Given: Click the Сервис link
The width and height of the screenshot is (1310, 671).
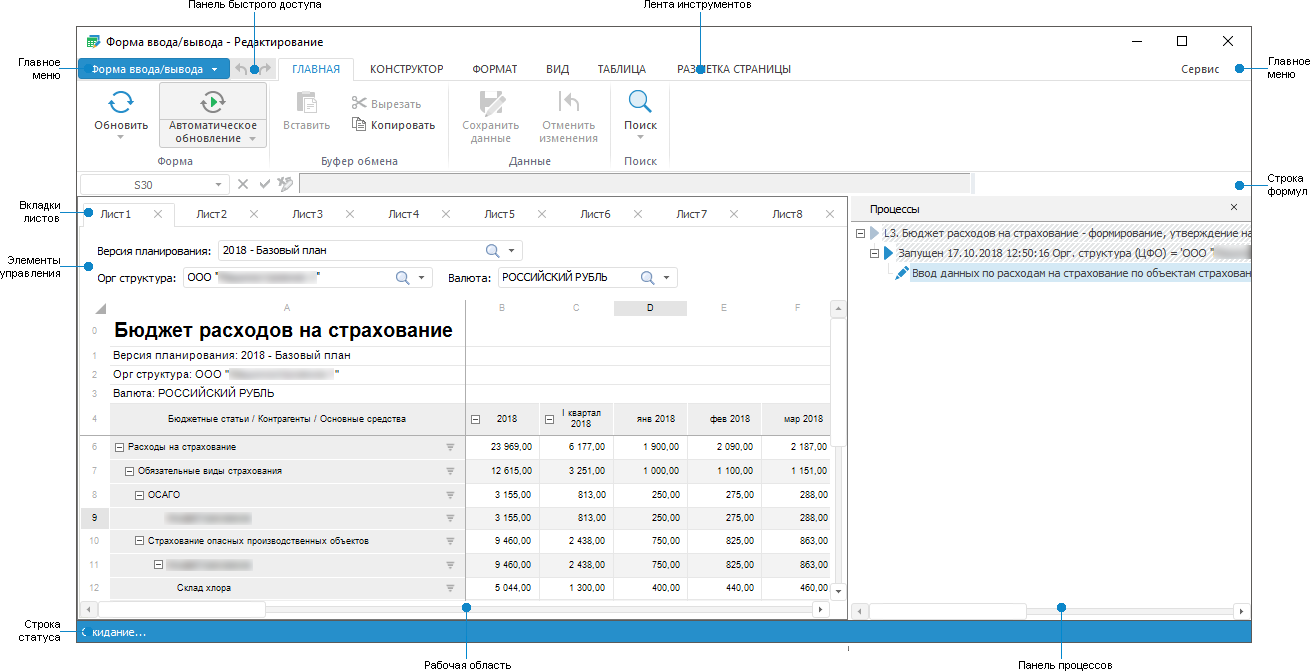Looking at the screenshot, I should tap(1199, 69).
